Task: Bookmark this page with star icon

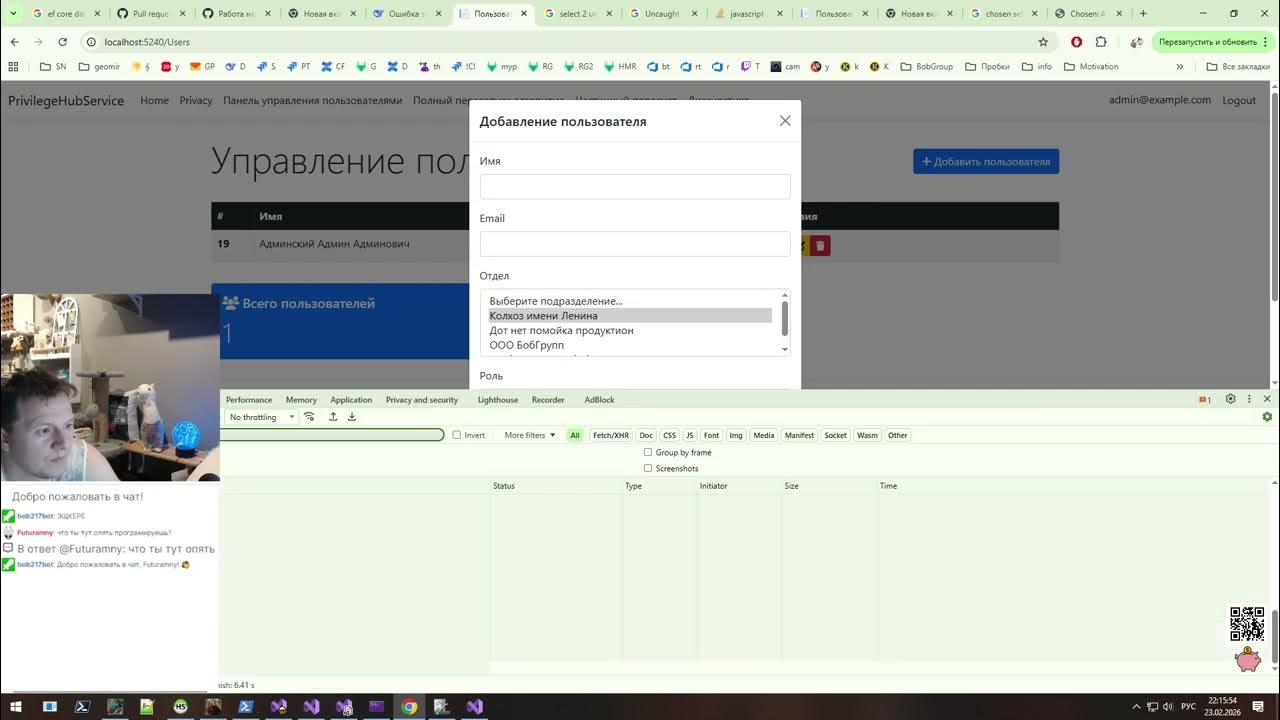Action: coord(1043,42)
